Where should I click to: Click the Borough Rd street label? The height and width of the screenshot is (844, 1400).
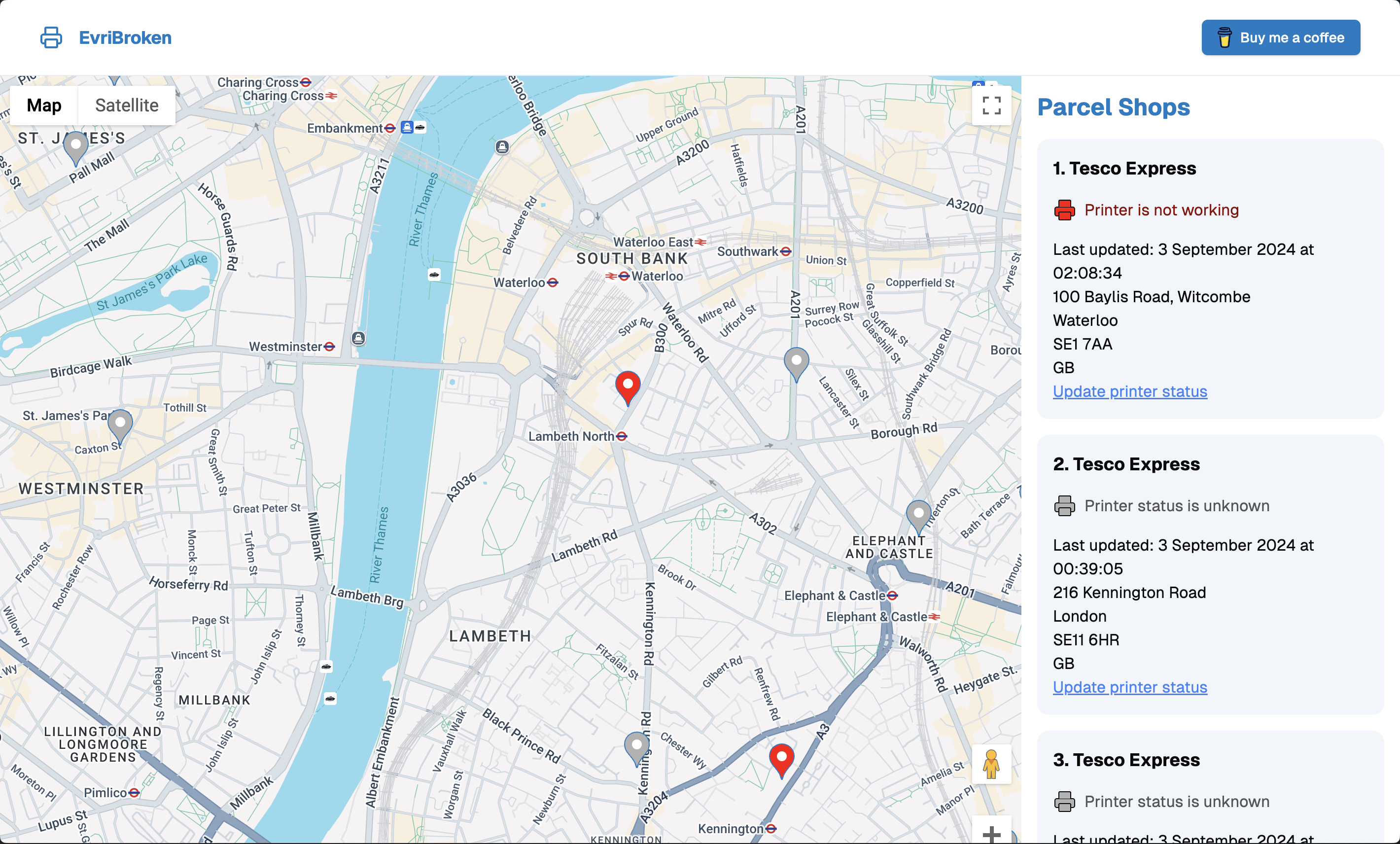coord(904,431)
